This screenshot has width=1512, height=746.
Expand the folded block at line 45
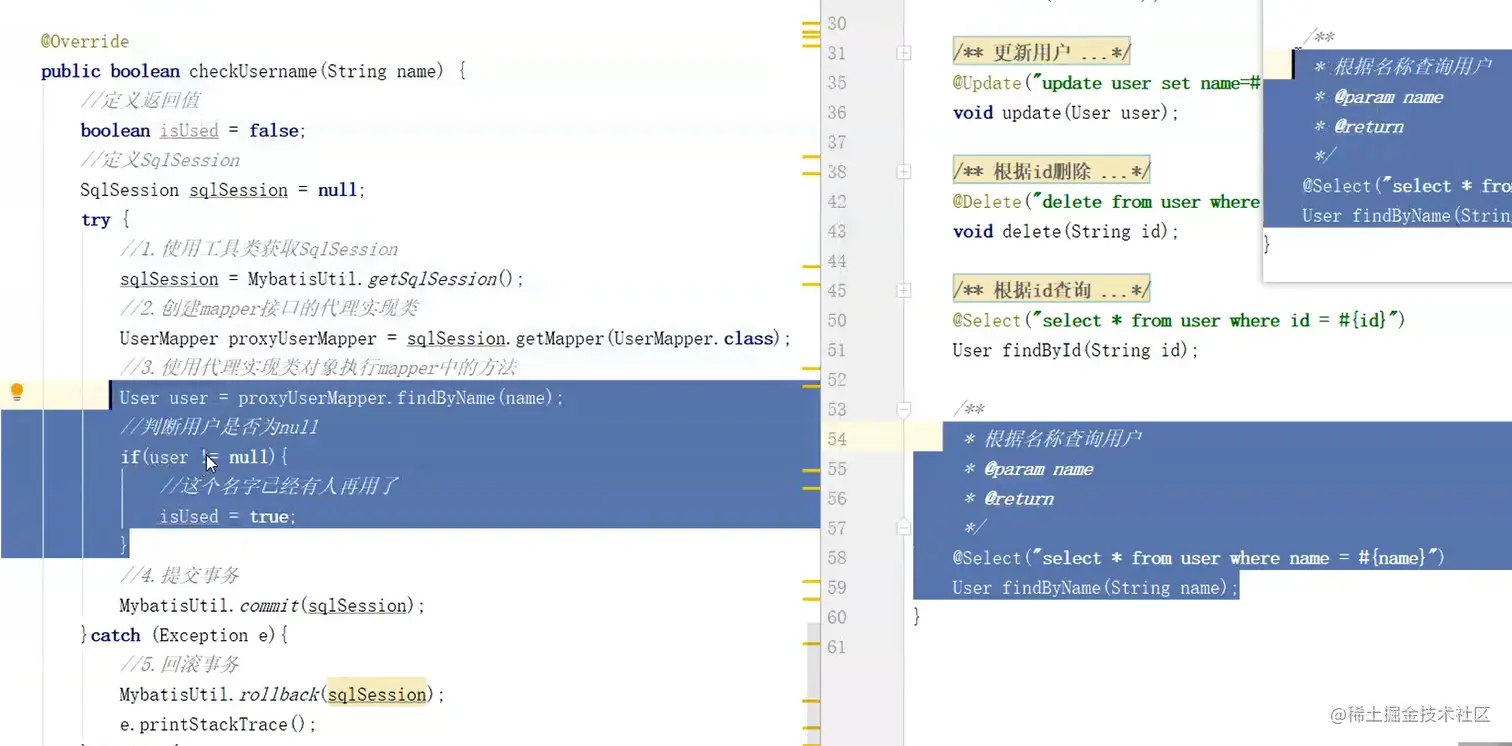point(904,291)
